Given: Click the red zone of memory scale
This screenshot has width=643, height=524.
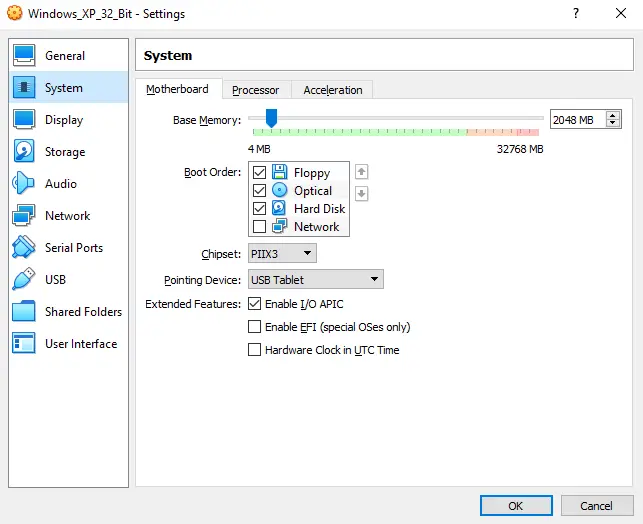Looking at the screenshot, I should point(528,132).
